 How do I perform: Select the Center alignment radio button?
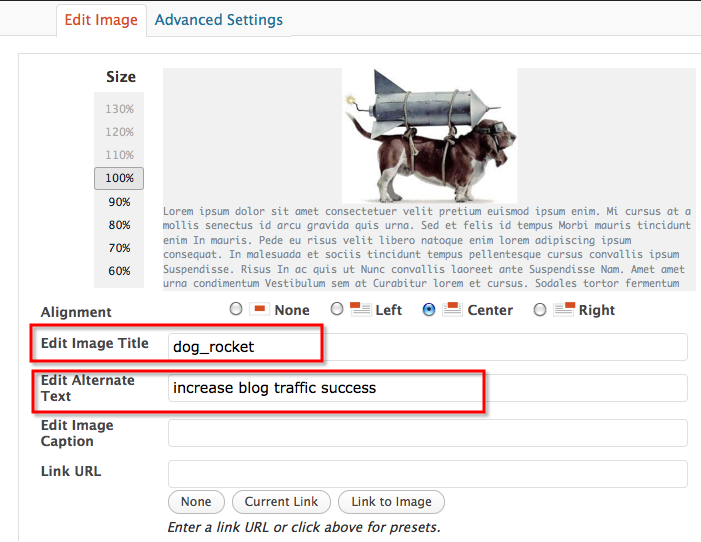click(429, 309)
